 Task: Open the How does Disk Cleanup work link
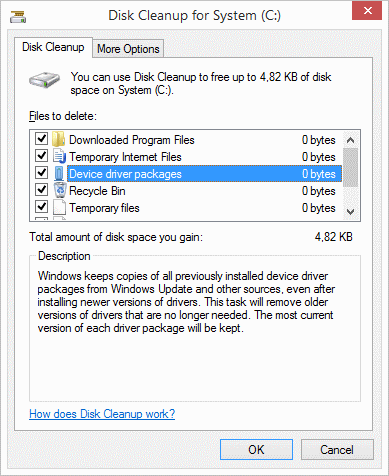[x=102, y=414]
